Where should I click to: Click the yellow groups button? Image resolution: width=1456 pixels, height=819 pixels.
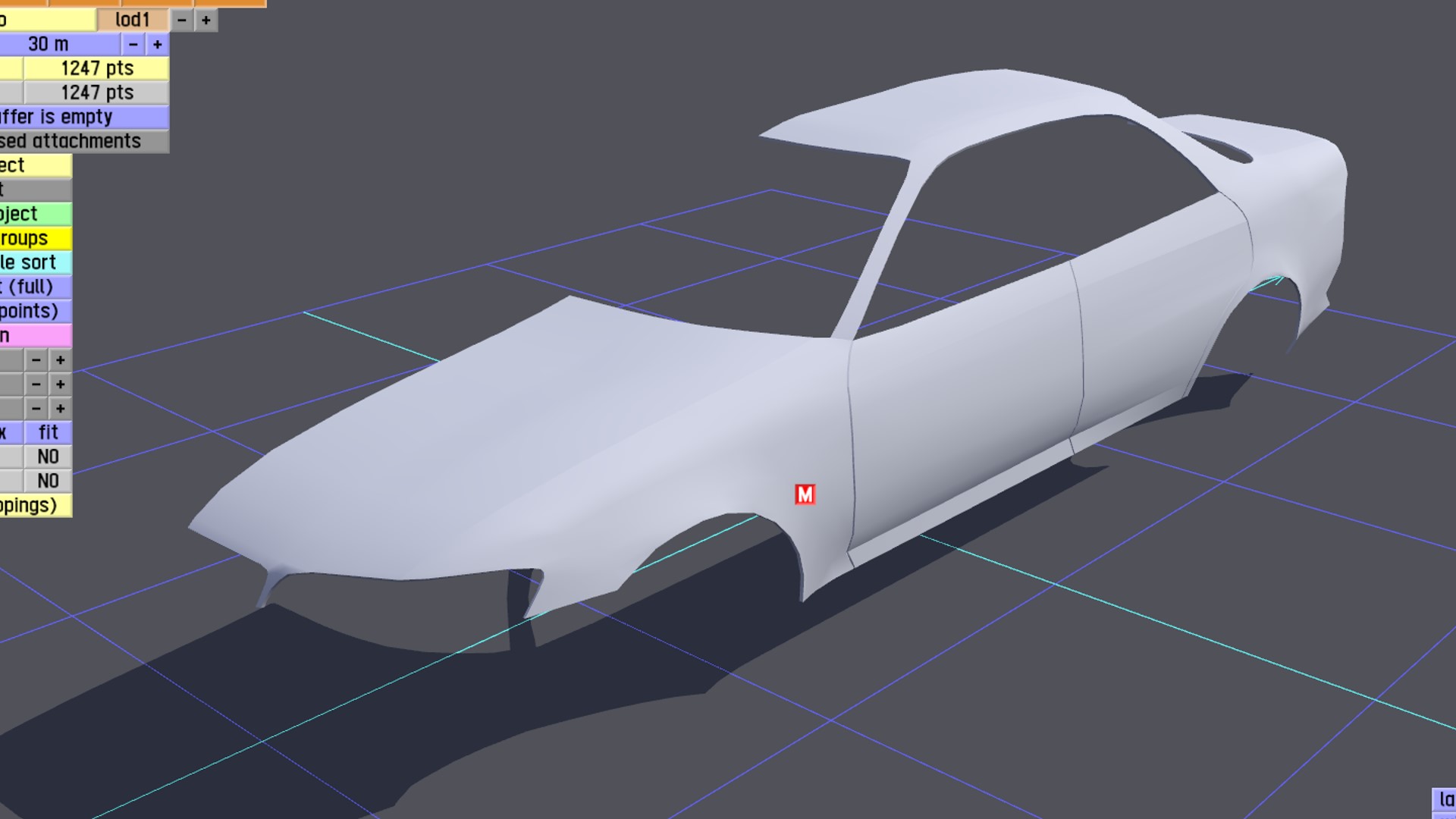click(34, 238)
